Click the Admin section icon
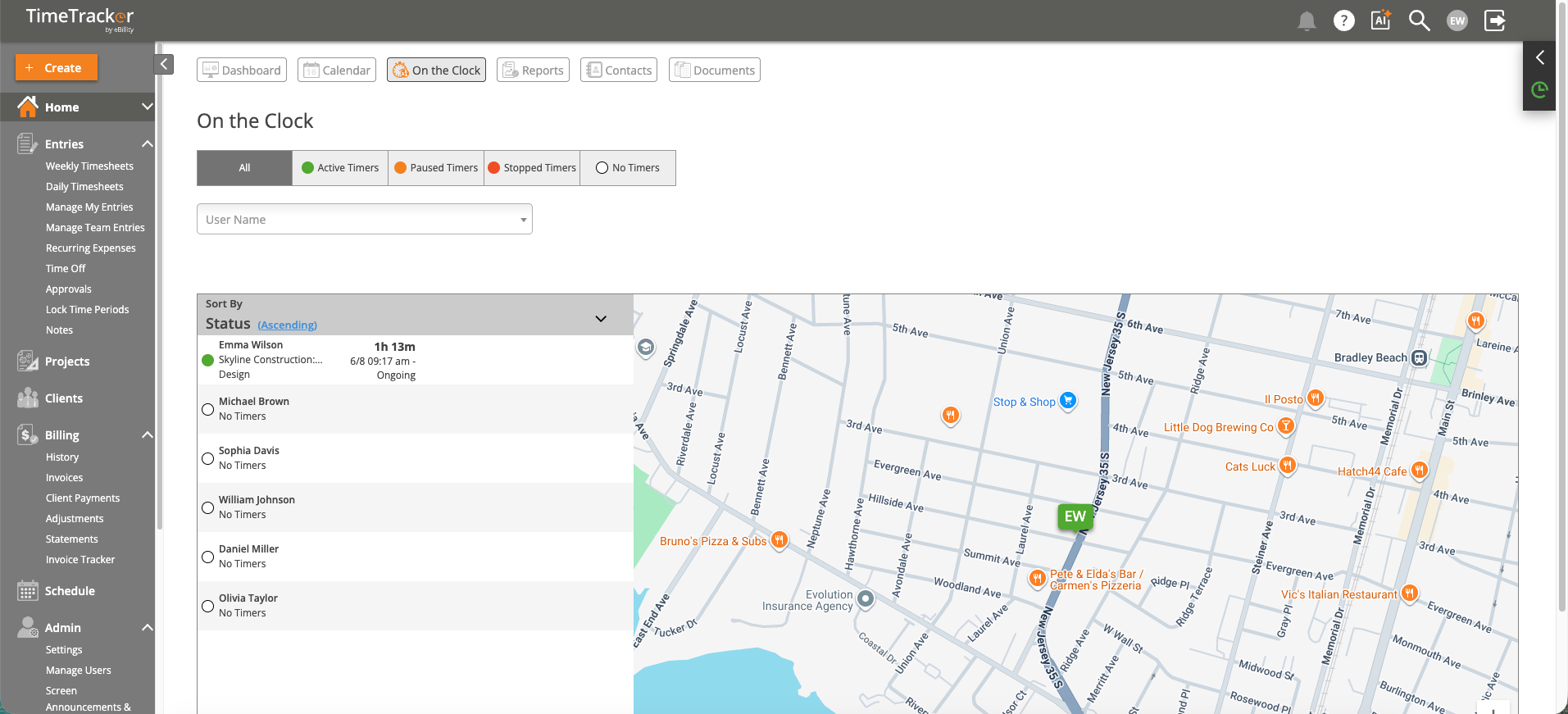Image resolution: width=1568 pixels, height=714 pixels. [x=27, y=627]
